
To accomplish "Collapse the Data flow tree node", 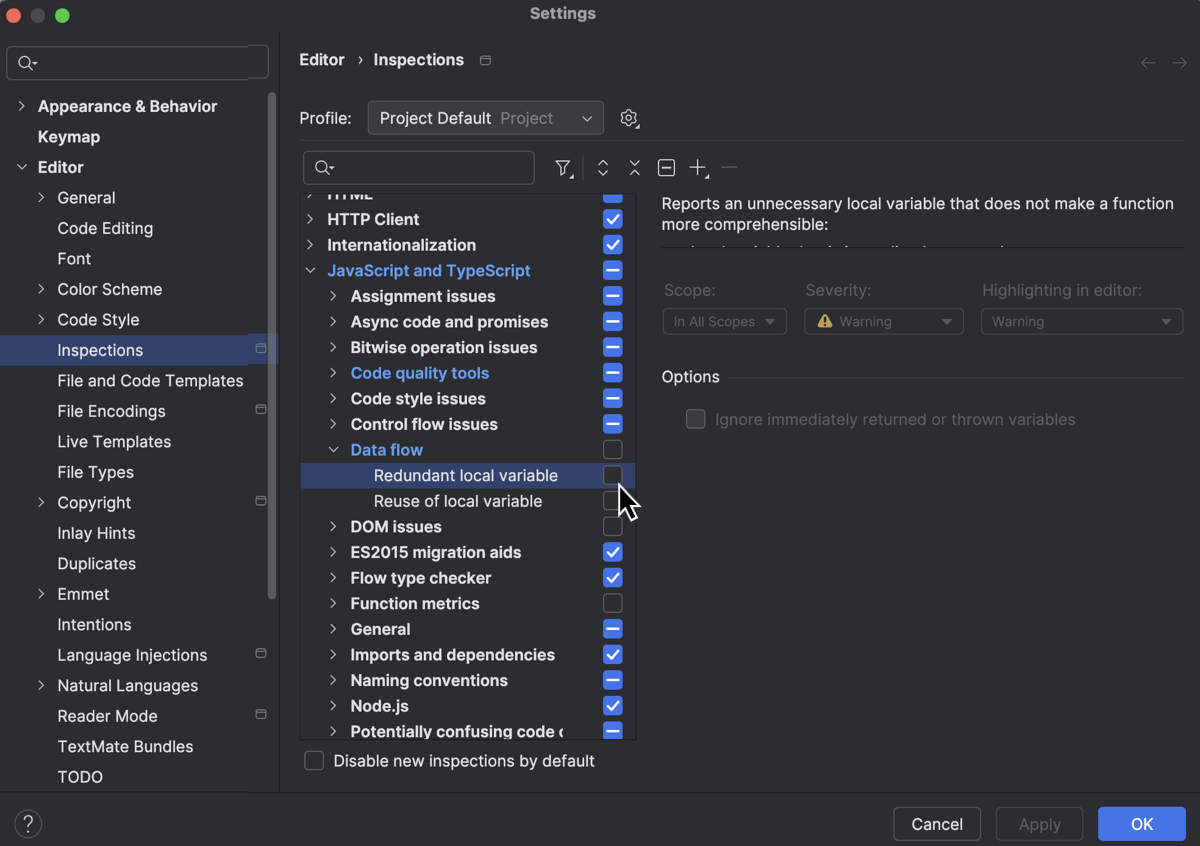I will [x=333, y=449].
